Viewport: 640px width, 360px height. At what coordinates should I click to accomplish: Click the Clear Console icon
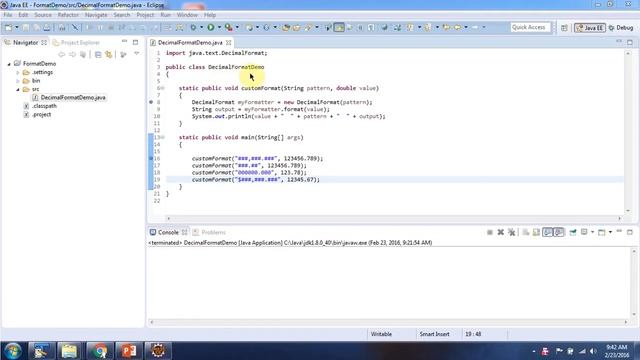click(x=526, y=232)
